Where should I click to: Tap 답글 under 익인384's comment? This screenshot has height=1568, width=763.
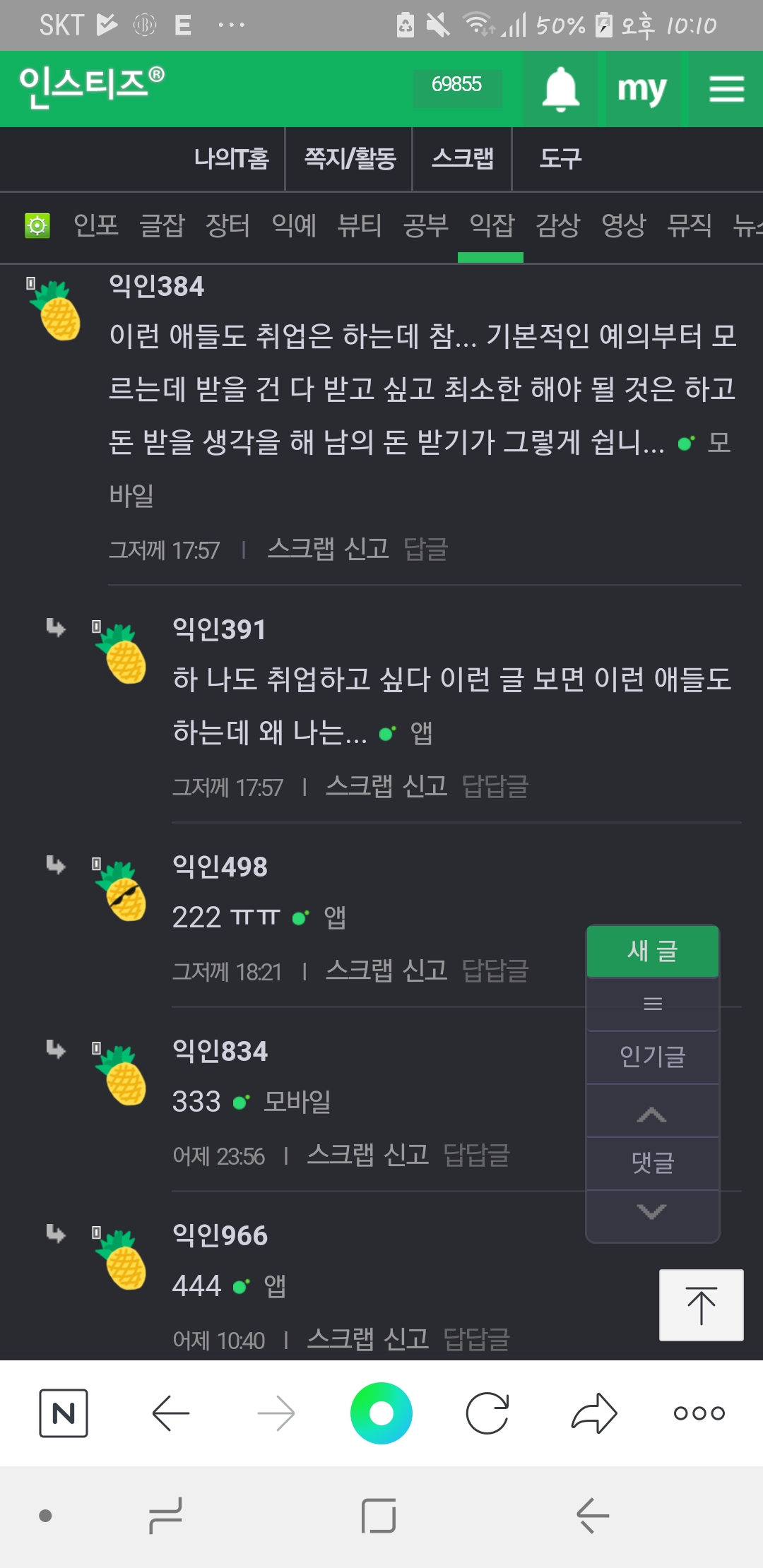(x=425, y=549)
